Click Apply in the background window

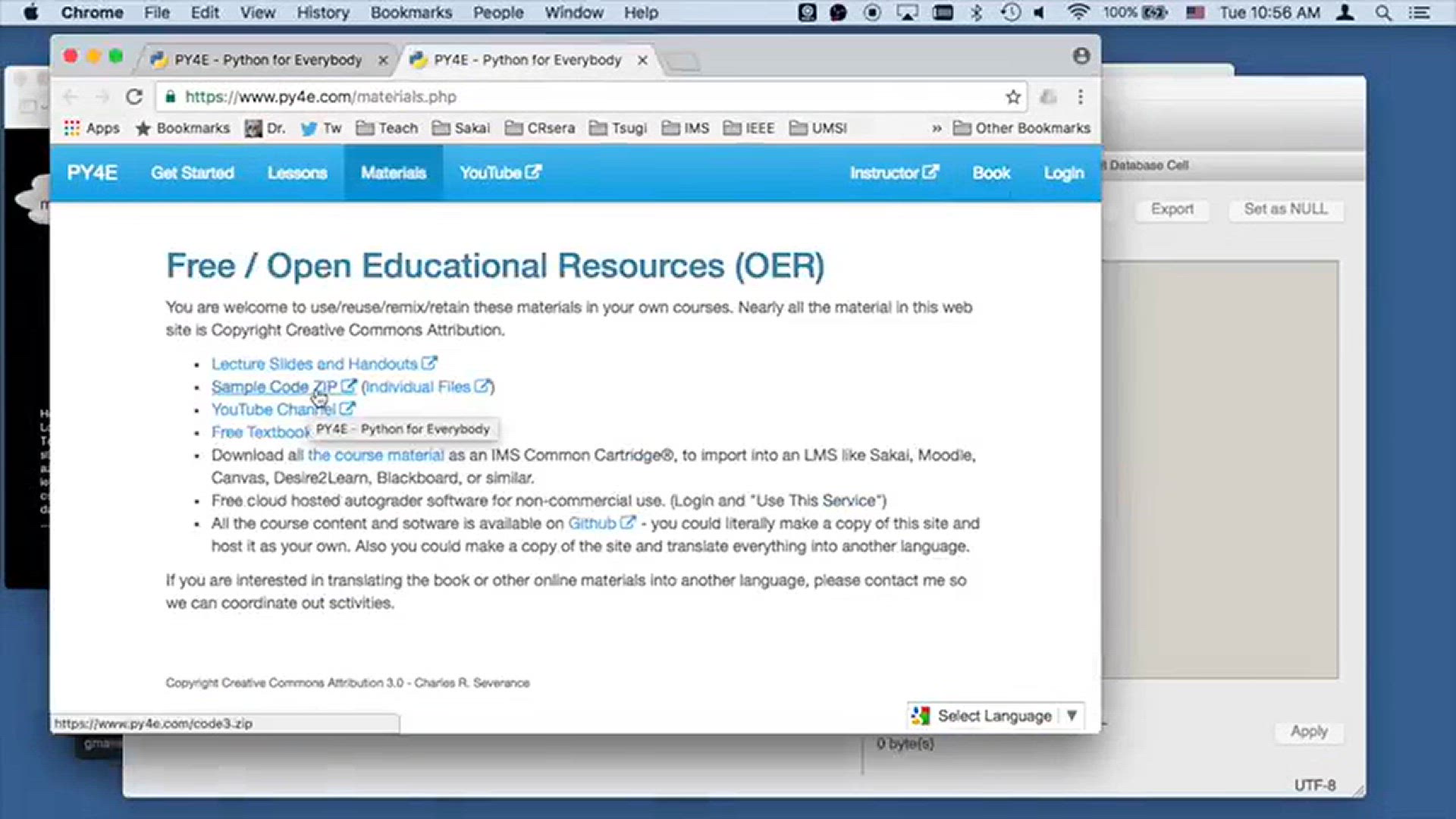coord(1309,732)
